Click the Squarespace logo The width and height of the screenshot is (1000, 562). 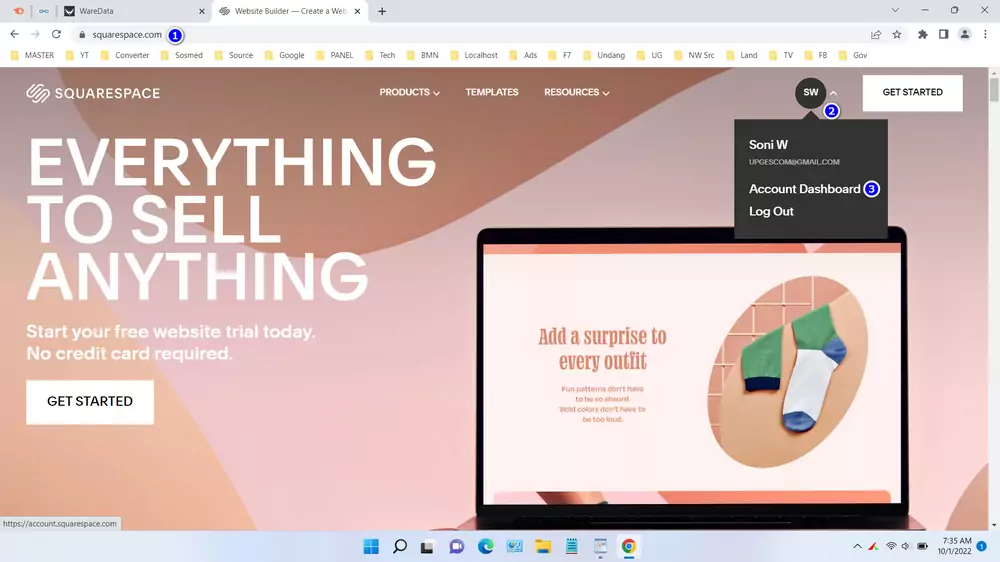[93, 93]
